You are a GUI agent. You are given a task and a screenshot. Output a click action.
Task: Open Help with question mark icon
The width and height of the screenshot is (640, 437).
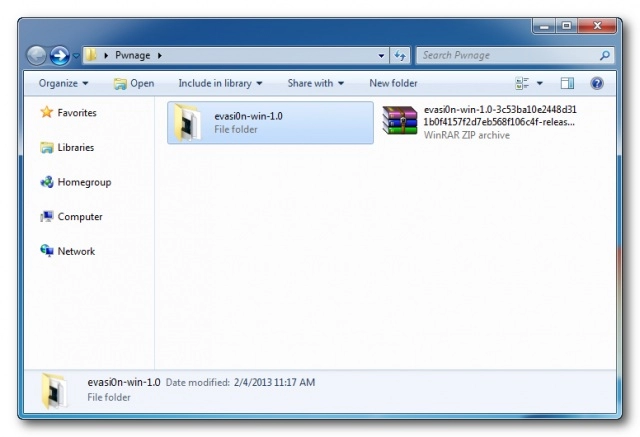(x=597, y=83)
